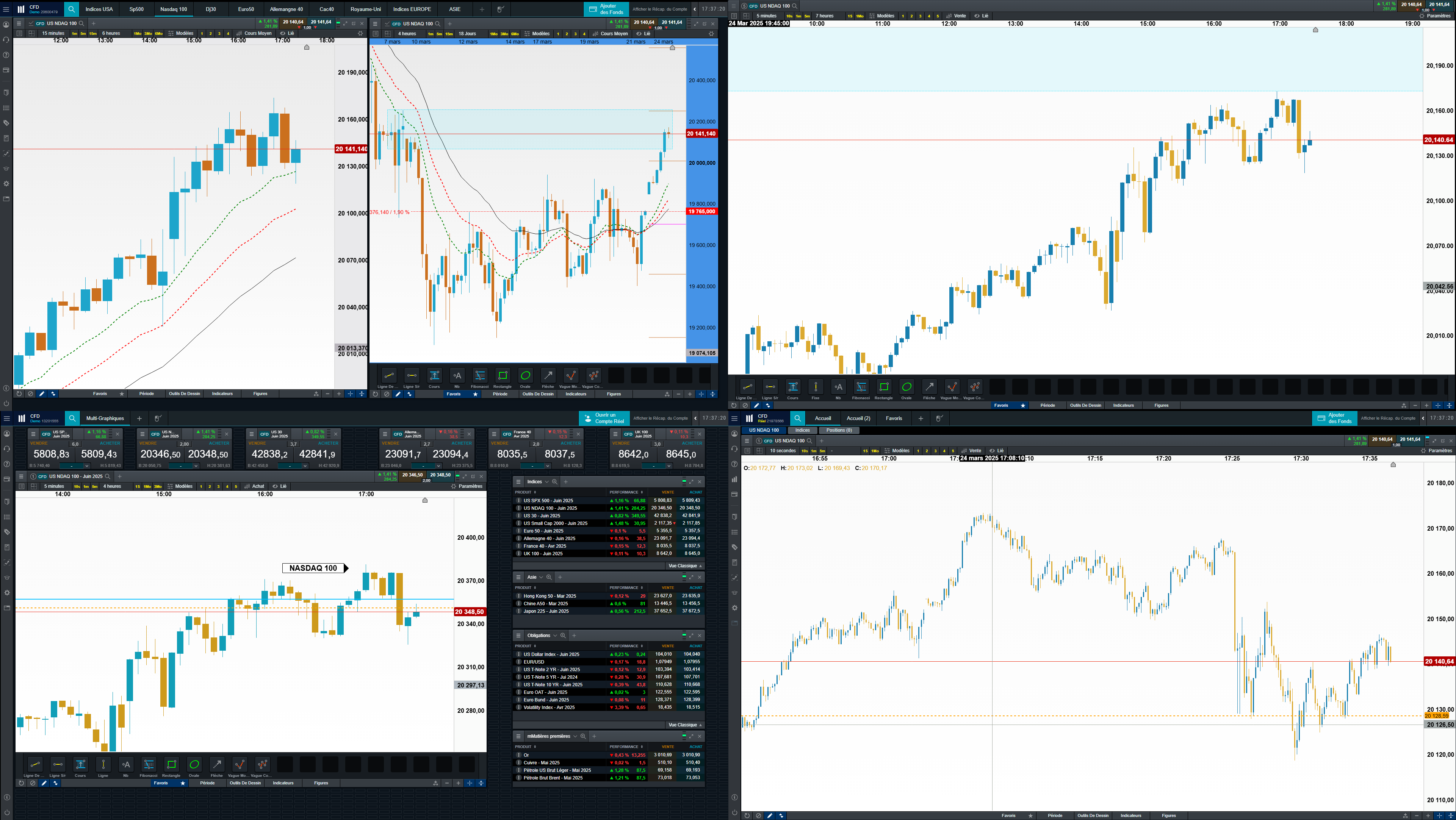Viewport: 1456px width, 820px height.
Task: Pick Flèche arrow tool under 4 heures chart
Action: (548, 376)
